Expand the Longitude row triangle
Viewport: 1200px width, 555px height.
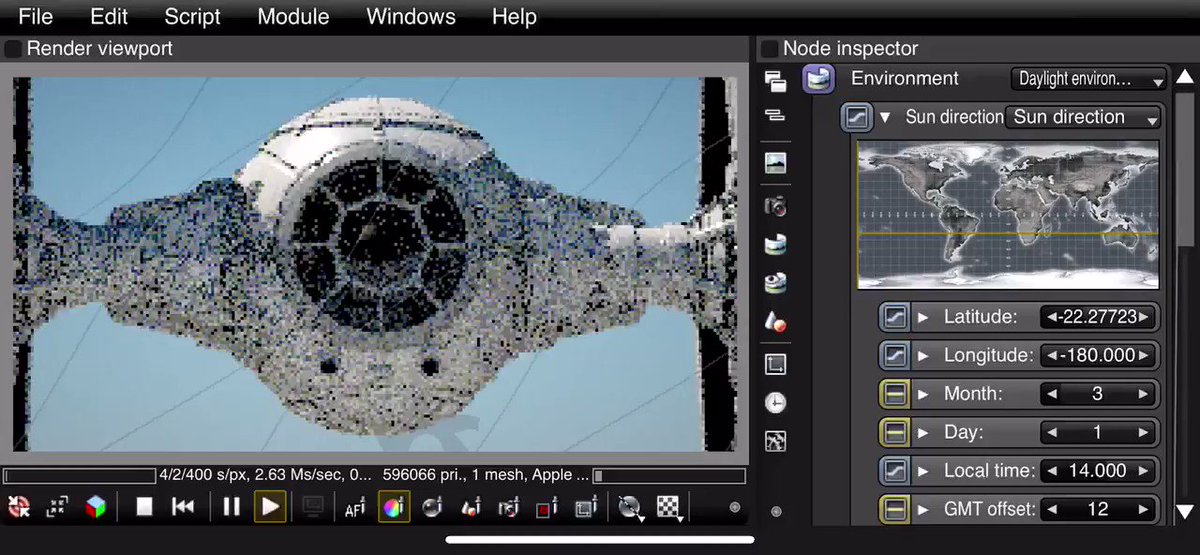point(923,356)
